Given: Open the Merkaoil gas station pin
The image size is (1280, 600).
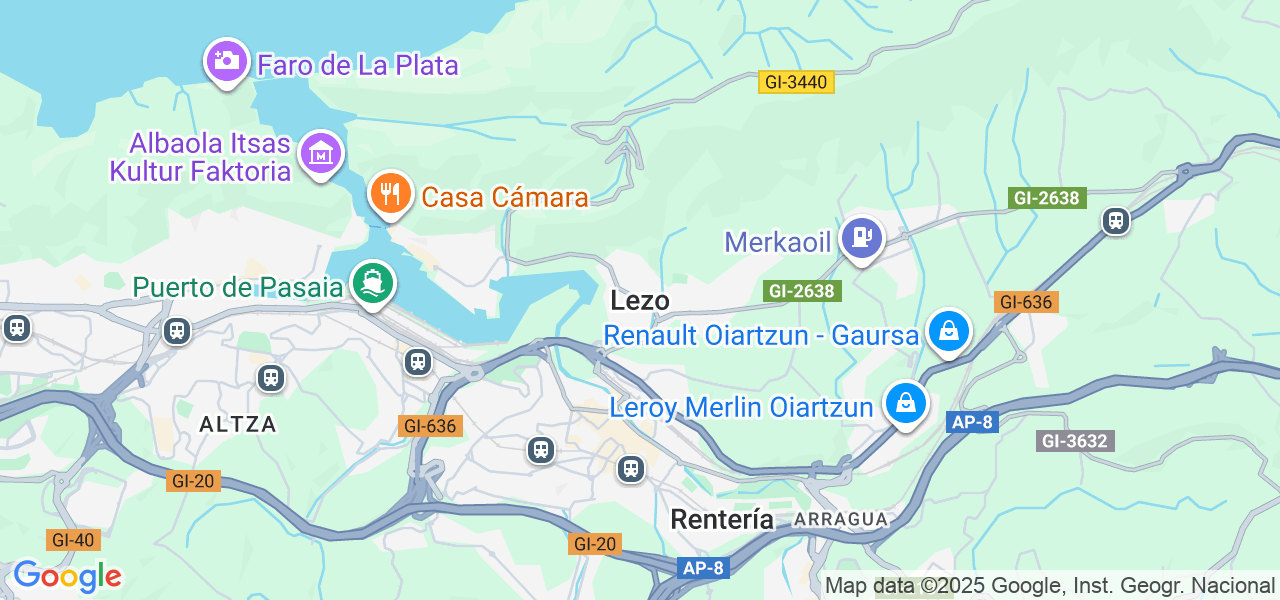Looking at the screenshot, I should [x=861, y=238].
